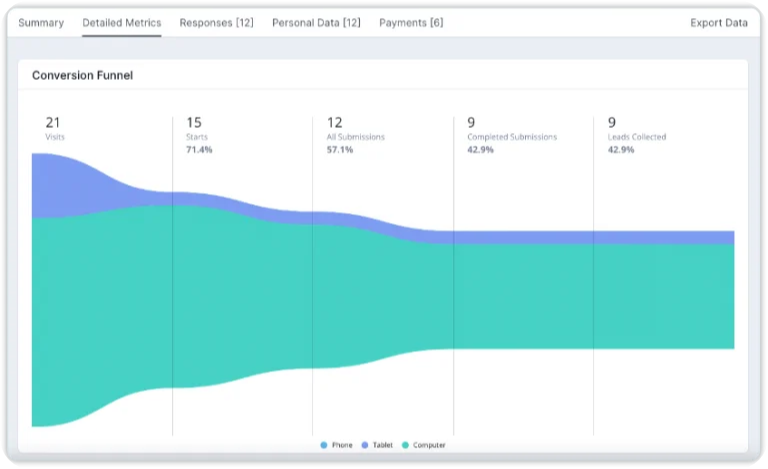
Task: Click the 9 Completed Submissions metric
Action: [x=512, y=135]
